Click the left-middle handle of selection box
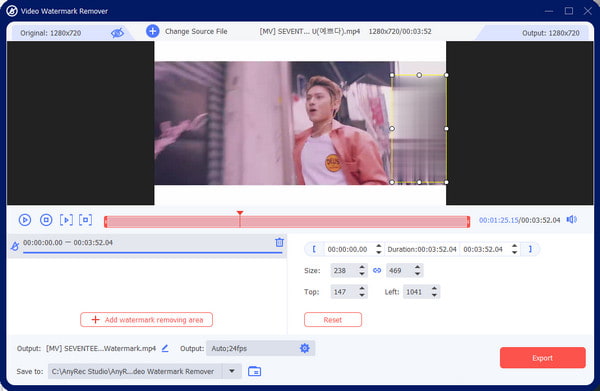The width and height of the screenshot is (600, 391). pyautogui.click(x=392, y=129)
